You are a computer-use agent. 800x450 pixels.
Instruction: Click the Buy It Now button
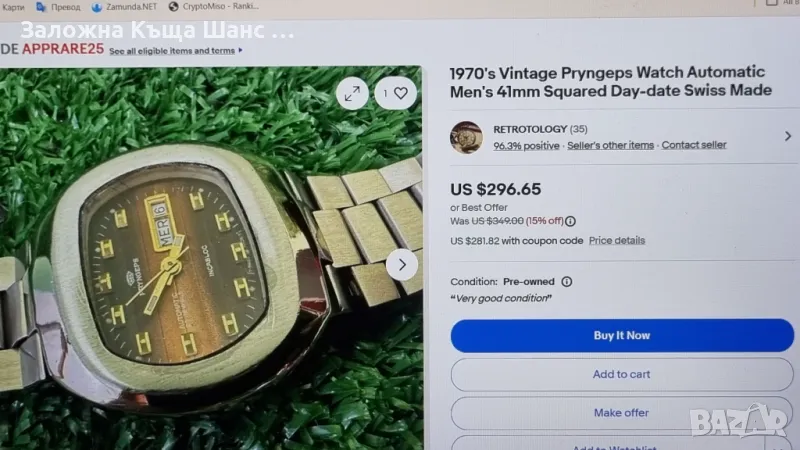pos(622,335)
